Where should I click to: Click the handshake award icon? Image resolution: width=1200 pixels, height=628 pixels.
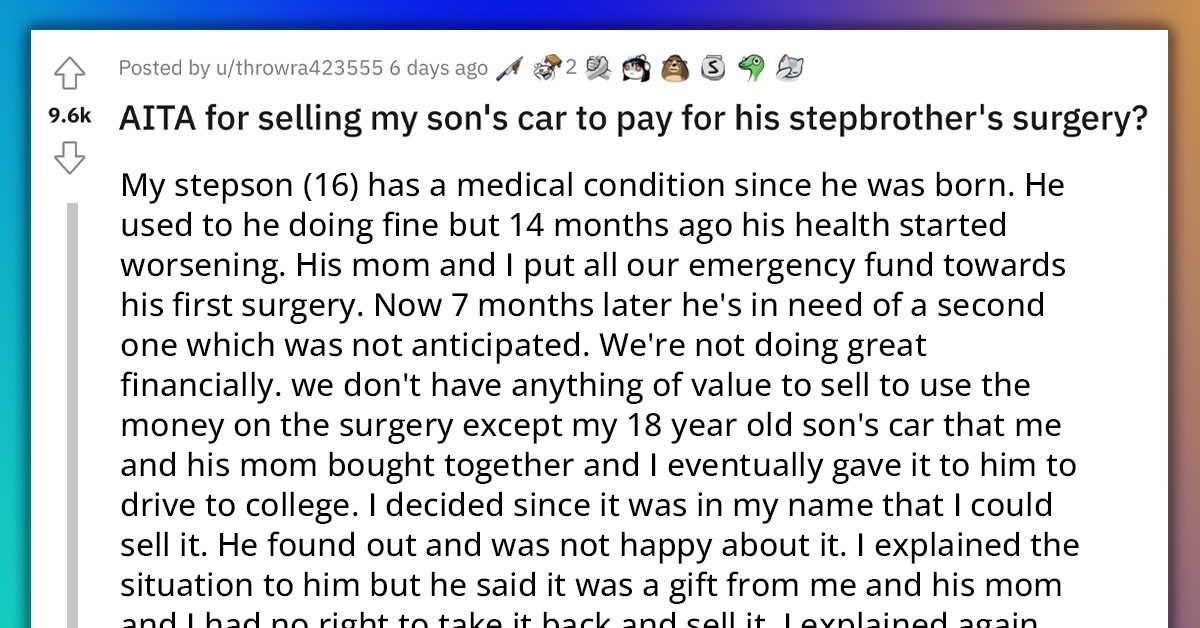(599, 68)
